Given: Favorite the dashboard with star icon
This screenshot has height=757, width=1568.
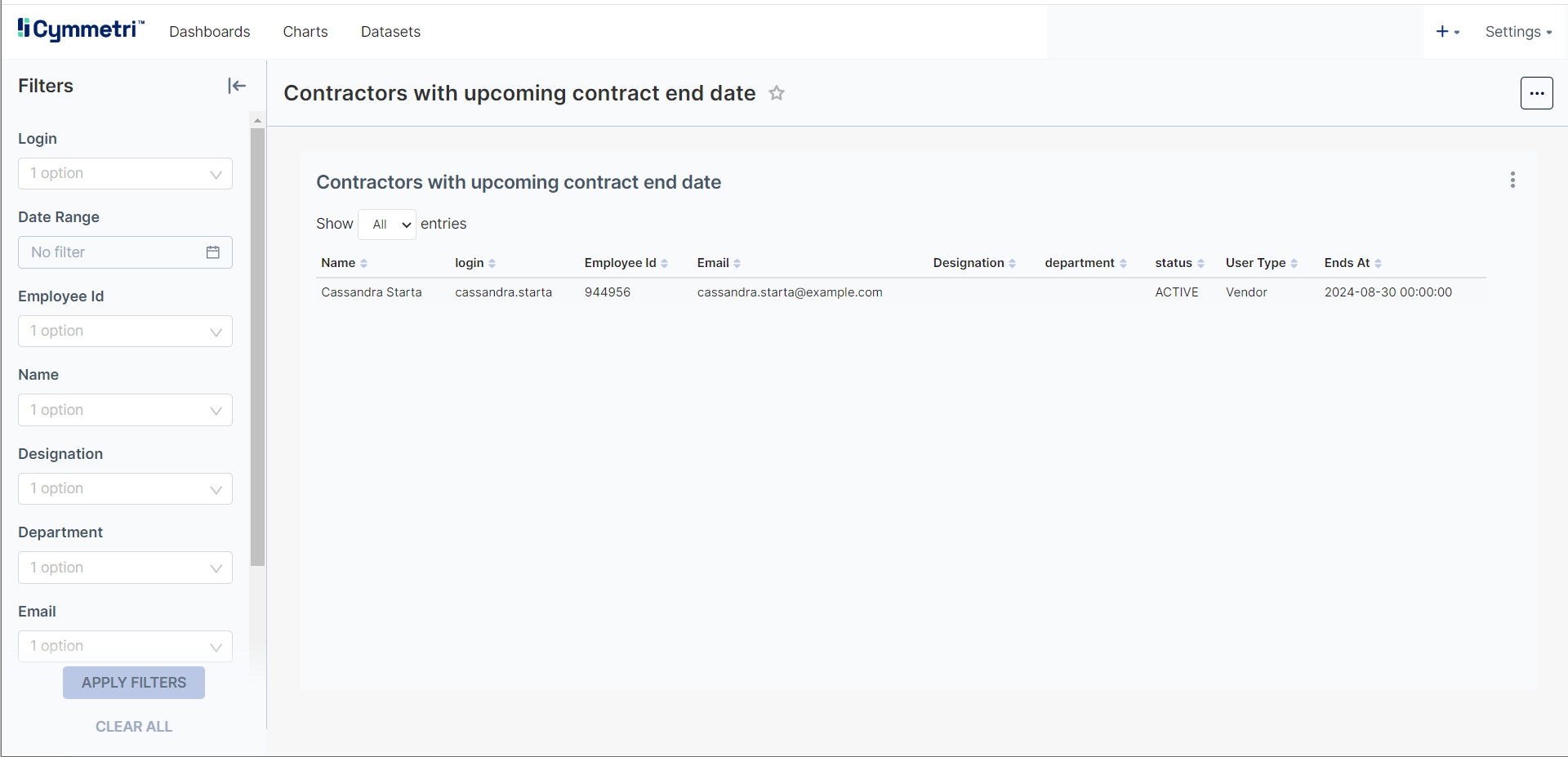Looking at the screenshot, I should [777, 93].
